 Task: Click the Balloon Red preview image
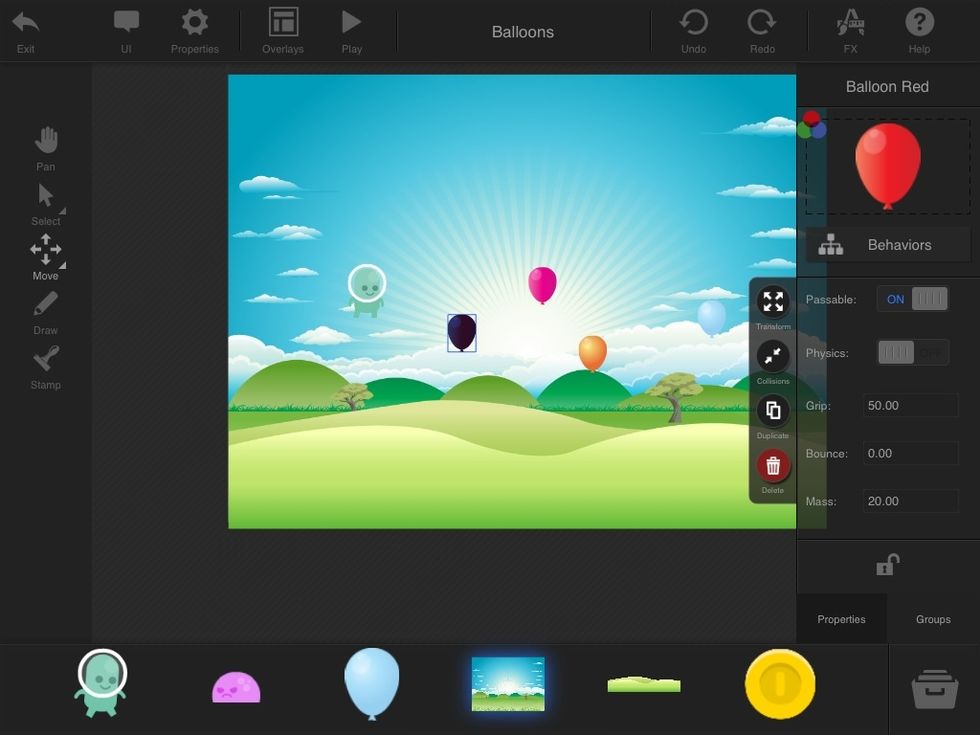coord(887,165)
